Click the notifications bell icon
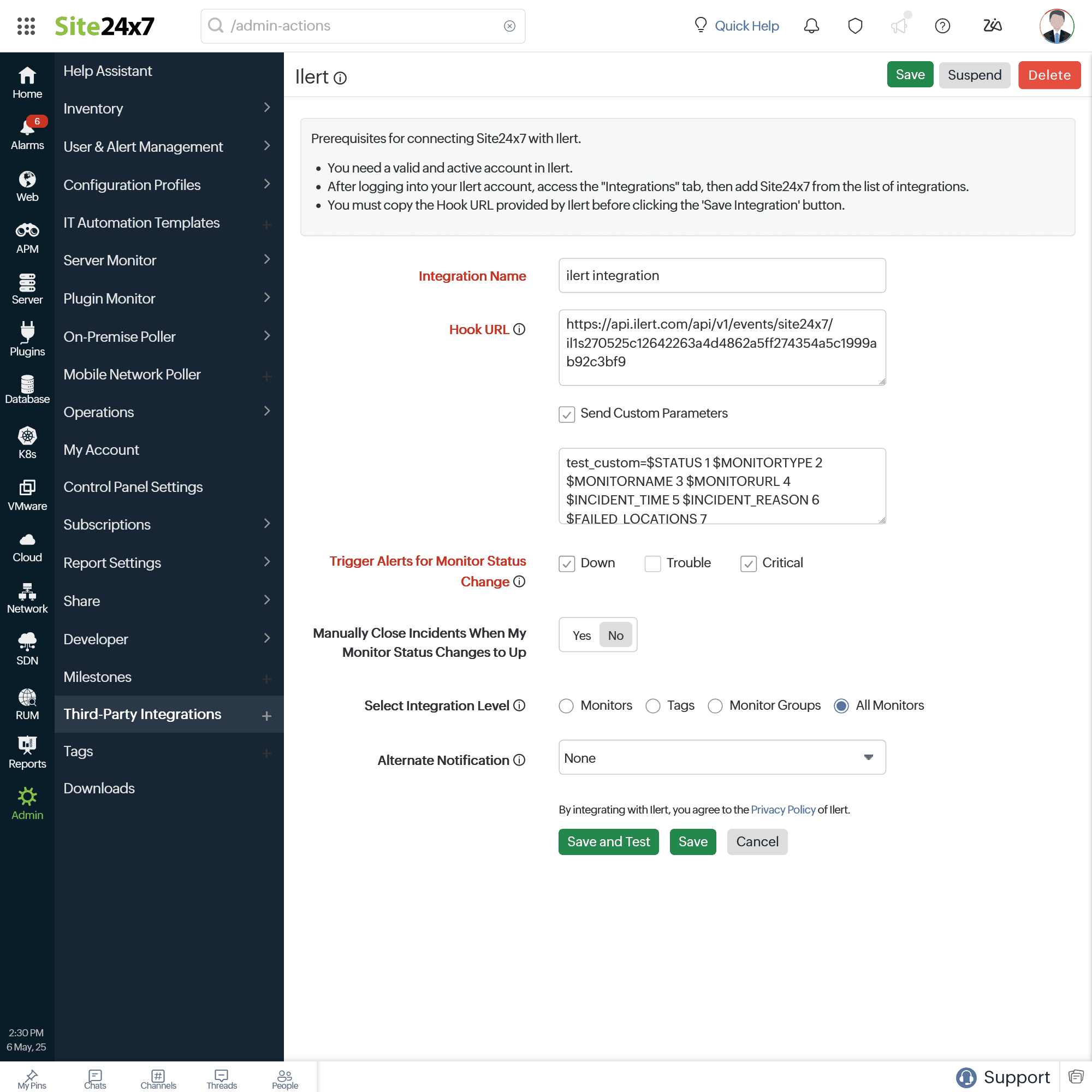Viewport: 1092px width, 1092px height. click(x=811, y=26)
